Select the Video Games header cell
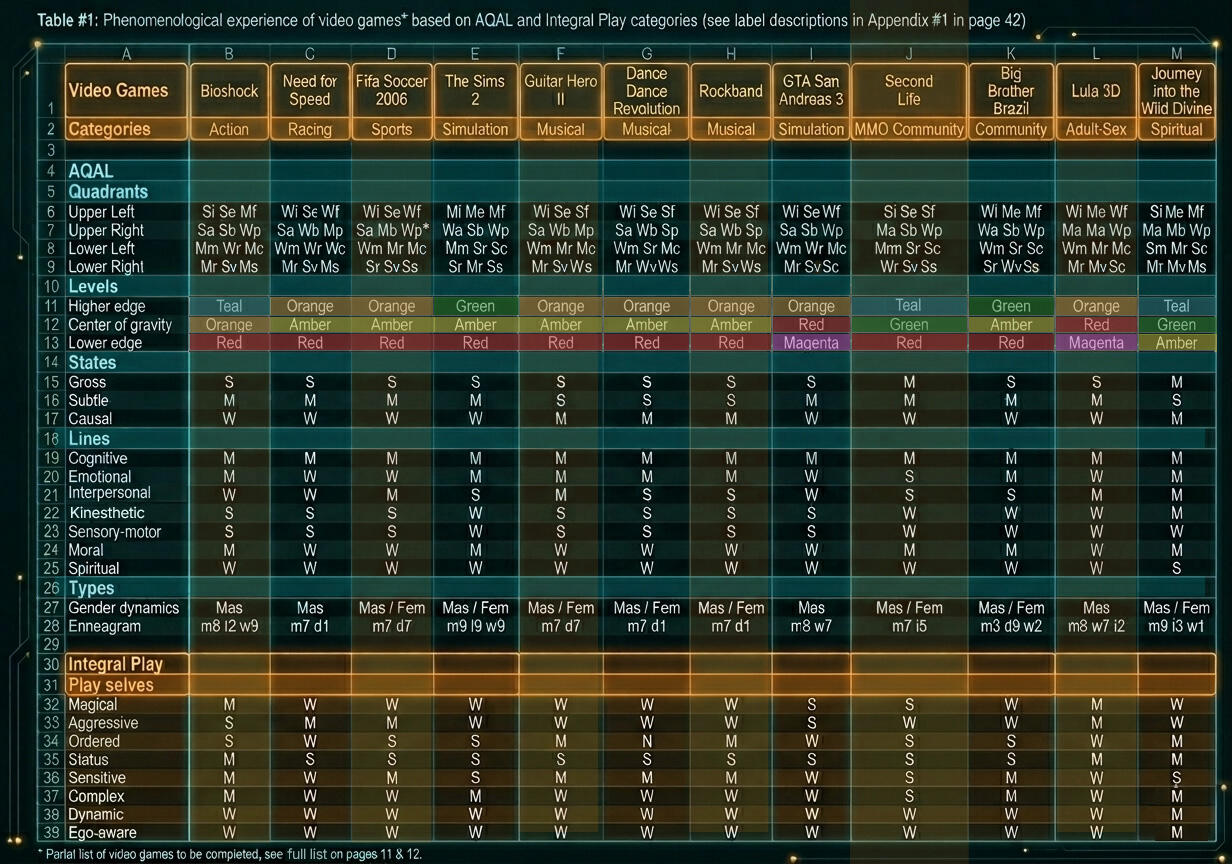 pyautogui.click(x=127, y=90)
